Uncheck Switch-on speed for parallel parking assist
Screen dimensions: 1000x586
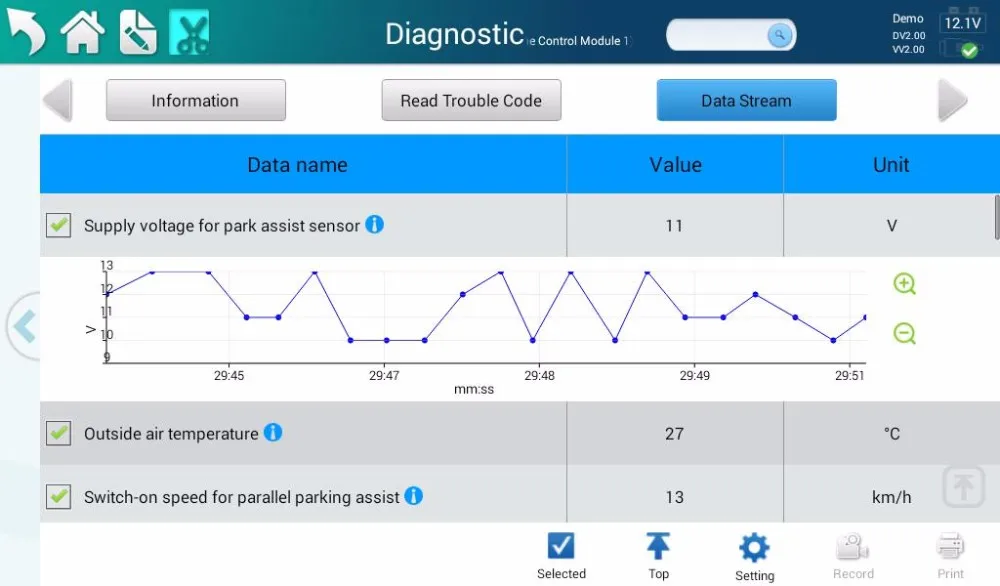[x=59, y=496]
